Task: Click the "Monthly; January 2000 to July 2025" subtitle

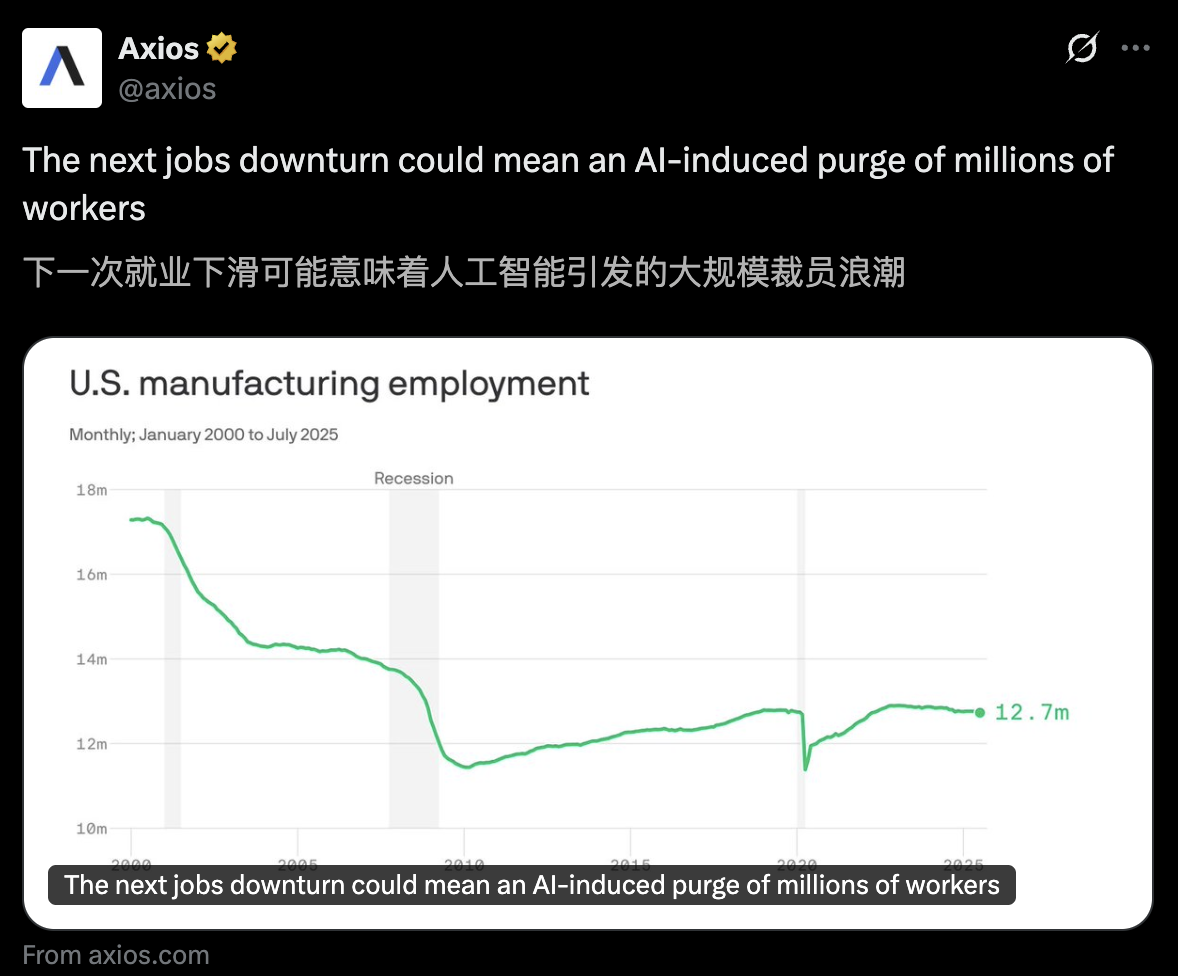Action: [204, 434]
